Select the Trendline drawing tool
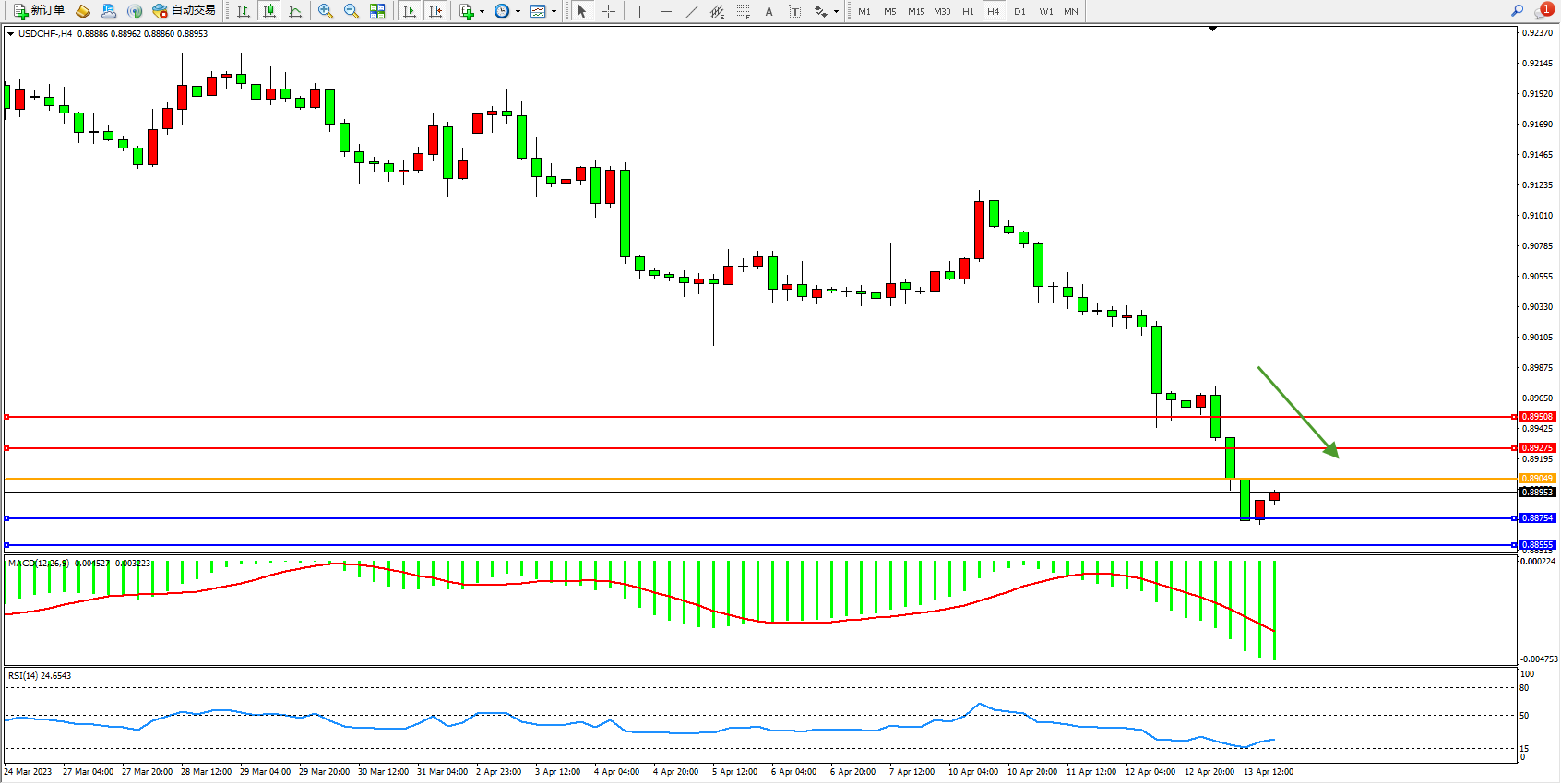The image size is (1561, 784). coord(692,11)
